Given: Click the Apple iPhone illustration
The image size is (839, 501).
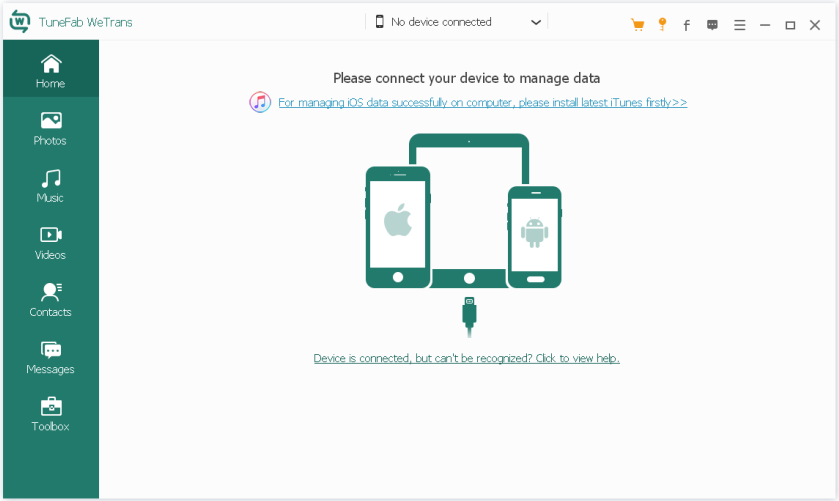Looking at the screenshot, I should 397,226.
